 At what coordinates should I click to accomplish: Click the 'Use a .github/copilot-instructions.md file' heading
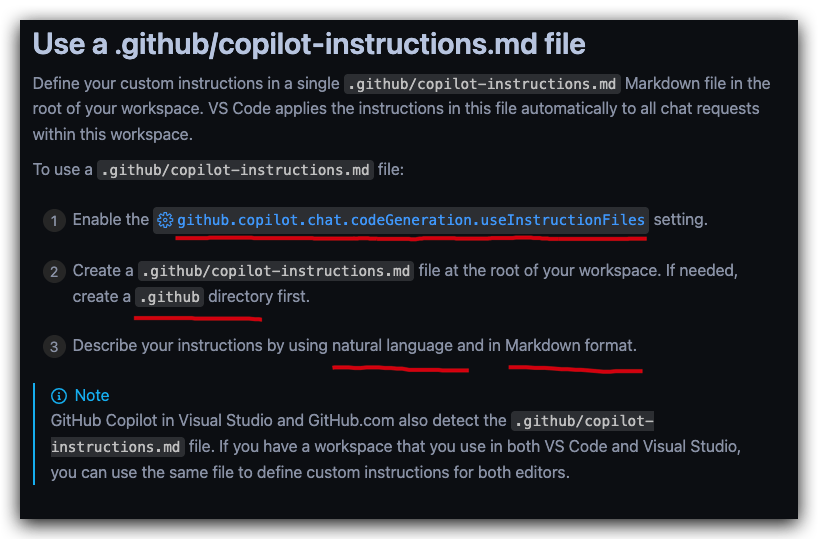(309, 44)
